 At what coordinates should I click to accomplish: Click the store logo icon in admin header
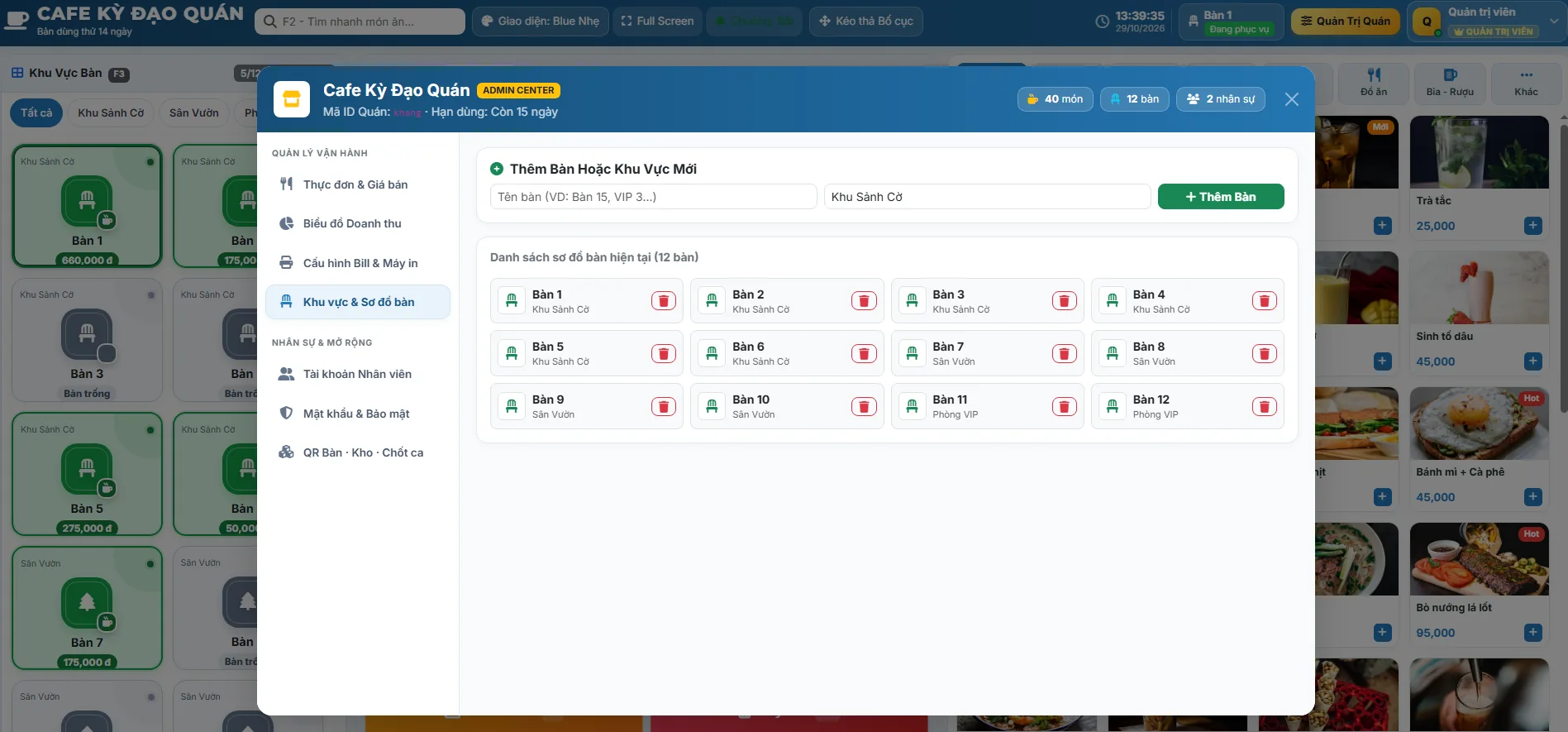291,99
